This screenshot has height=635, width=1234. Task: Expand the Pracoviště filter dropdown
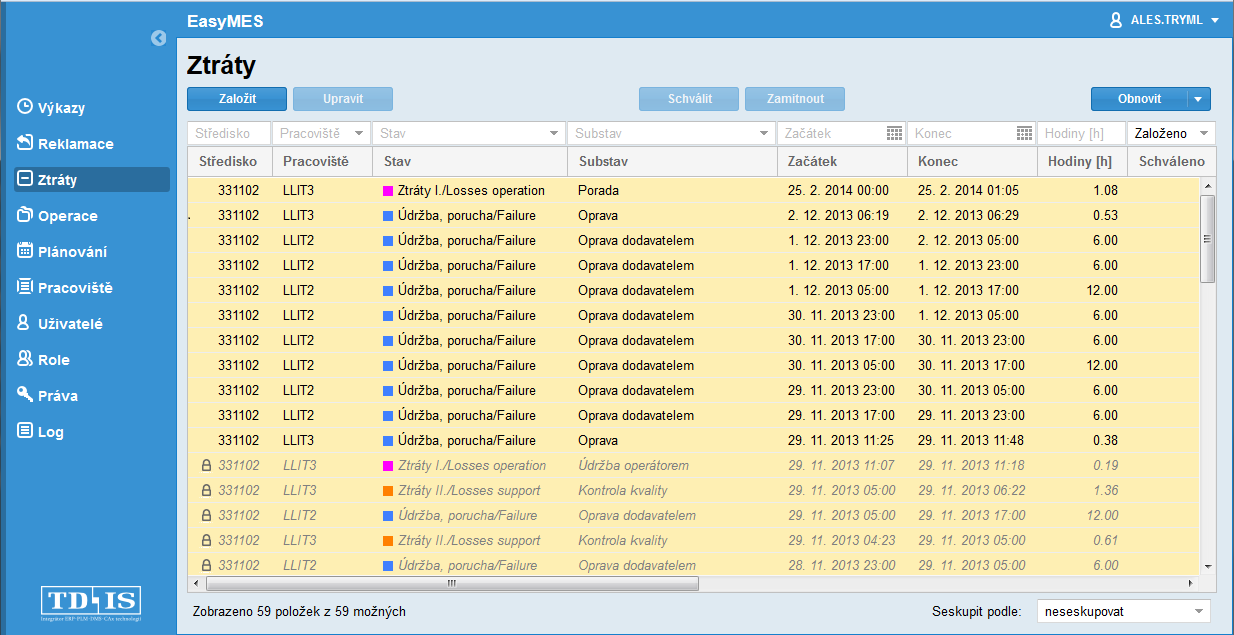pos(359,133)
